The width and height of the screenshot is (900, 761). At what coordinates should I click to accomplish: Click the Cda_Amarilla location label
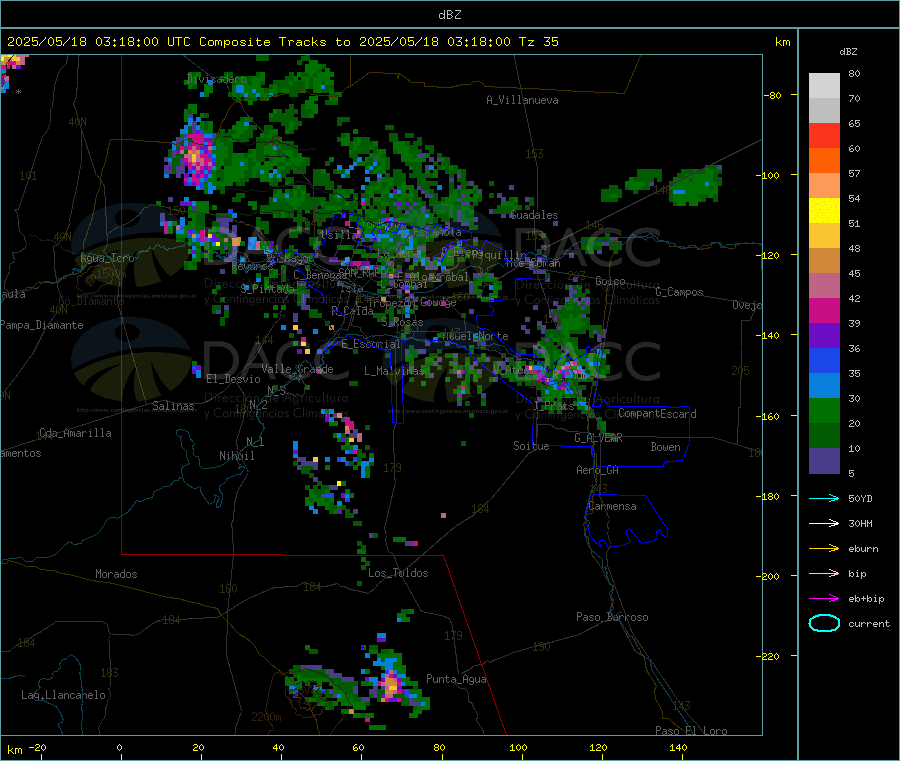pyautogui.click(x=75, y=433)
